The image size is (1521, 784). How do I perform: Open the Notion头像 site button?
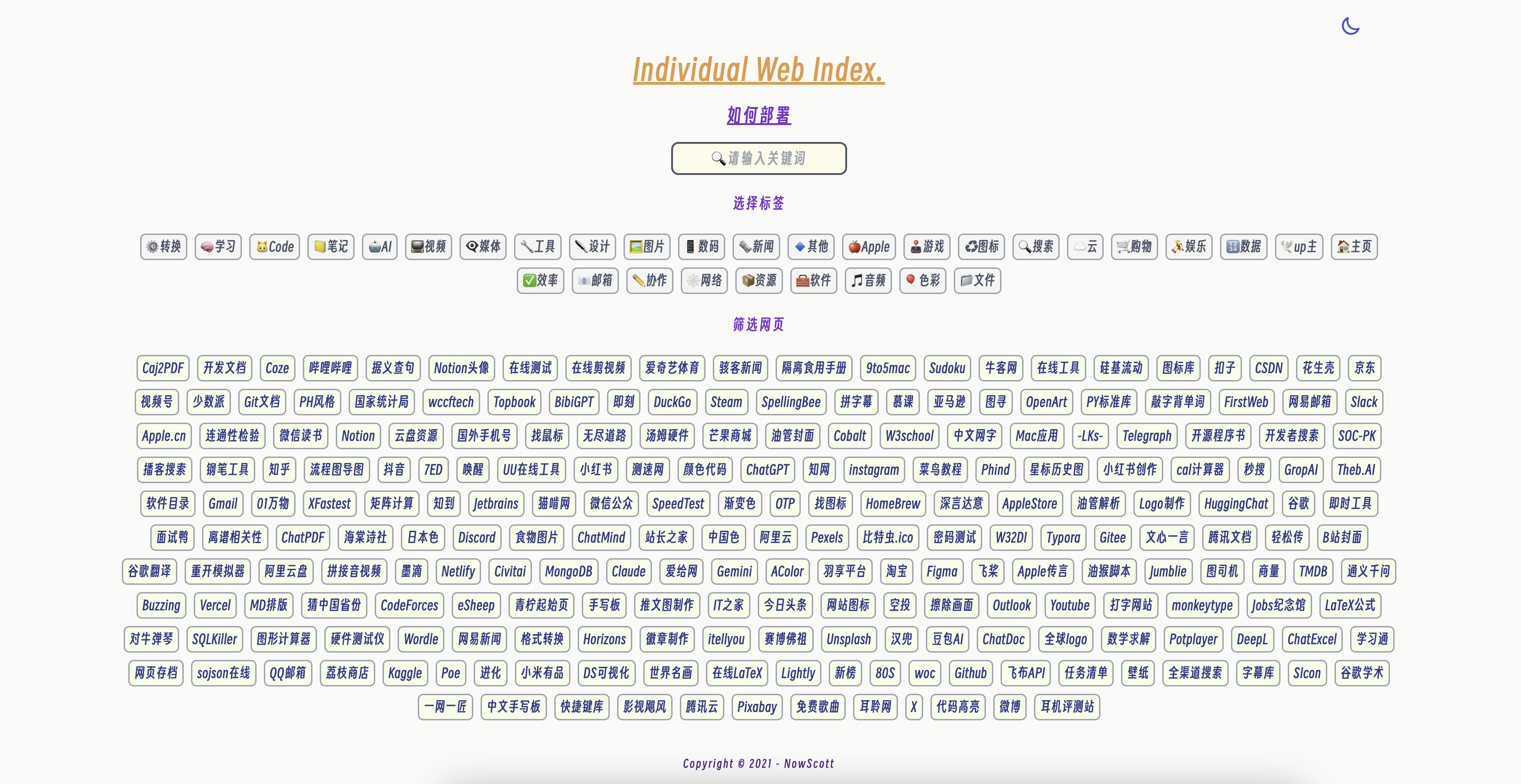(462, 368)
